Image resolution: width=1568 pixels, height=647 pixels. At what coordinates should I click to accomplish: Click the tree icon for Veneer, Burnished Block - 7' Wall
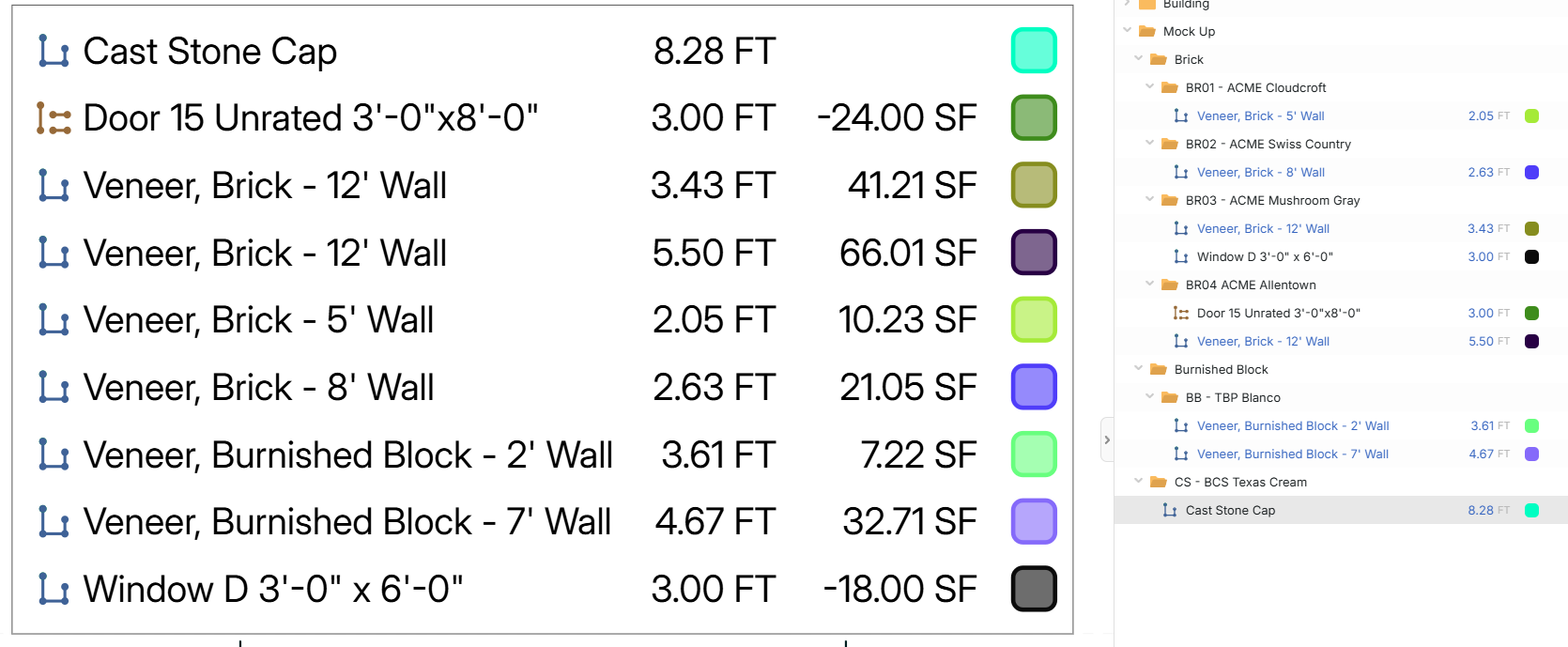[1181, 454]
